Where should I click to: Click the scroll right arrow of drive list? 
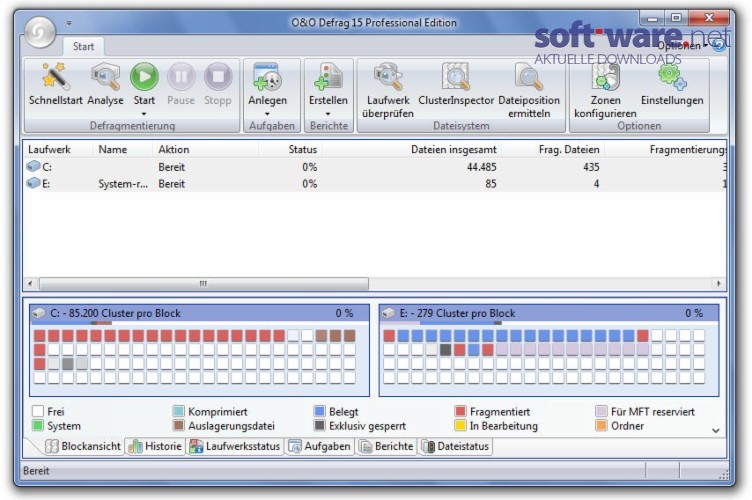(x=718, y=284)
